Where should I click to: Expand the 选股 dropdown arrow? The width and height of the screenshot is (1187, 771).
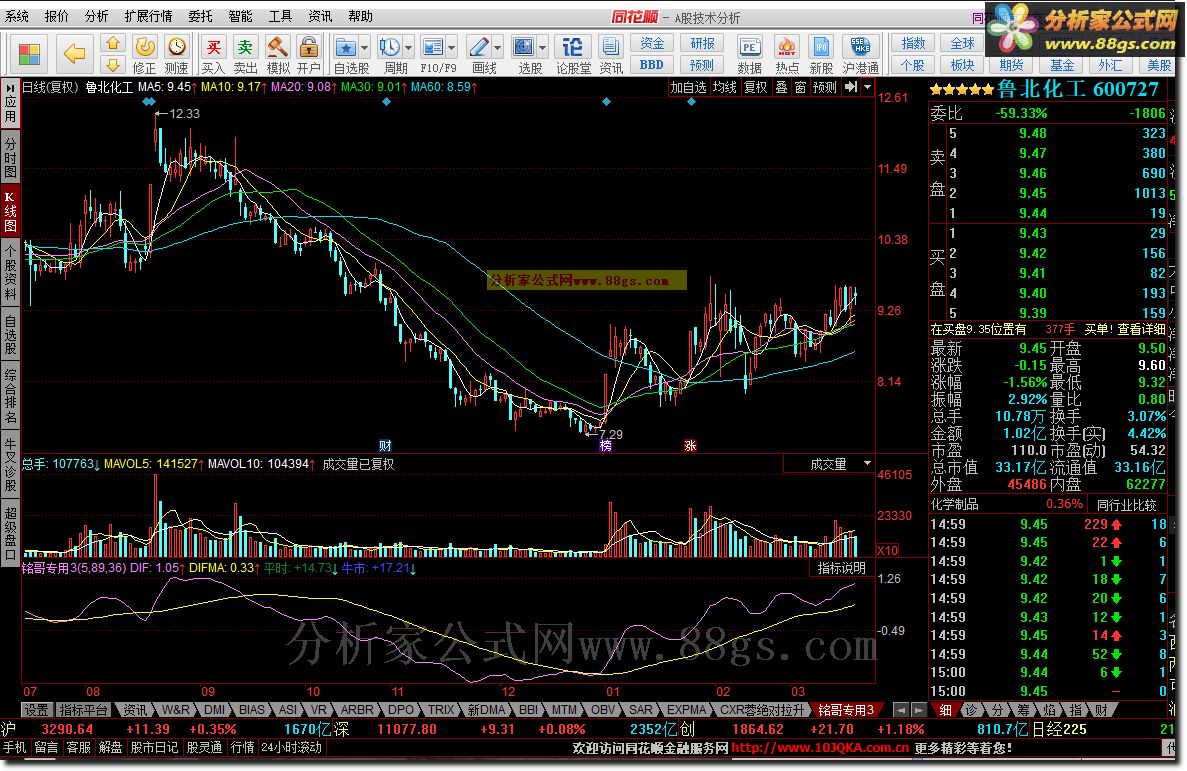(542, 48)
